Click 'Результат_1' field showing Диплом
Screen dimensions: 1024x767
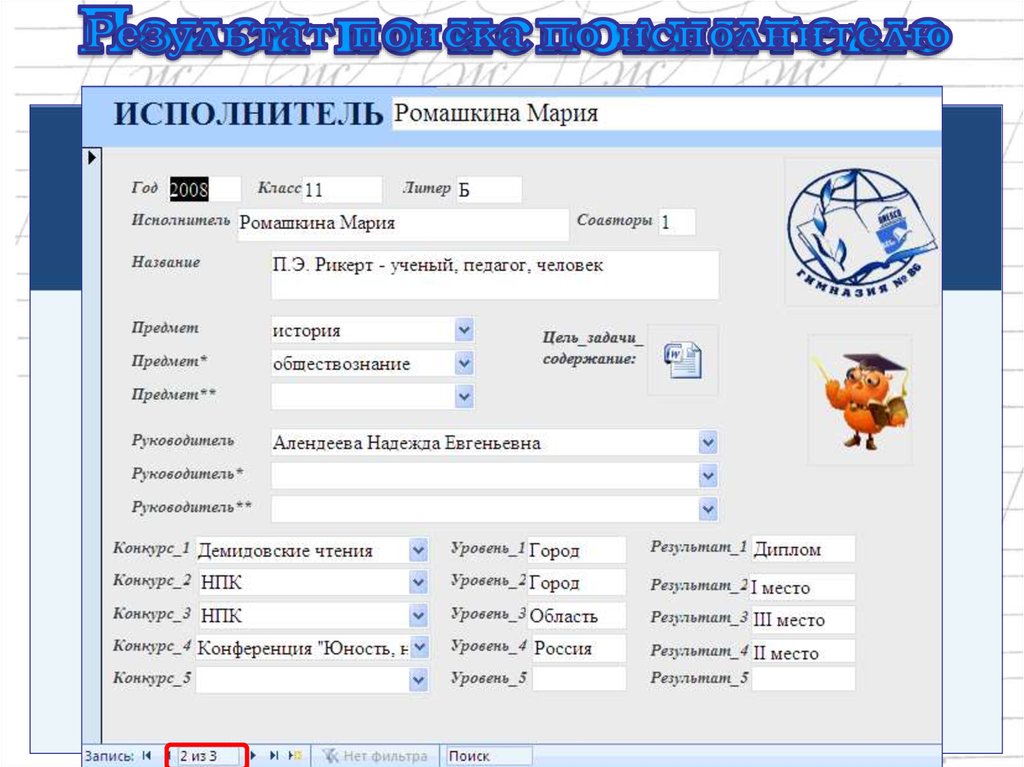click(x=803, y=549)
